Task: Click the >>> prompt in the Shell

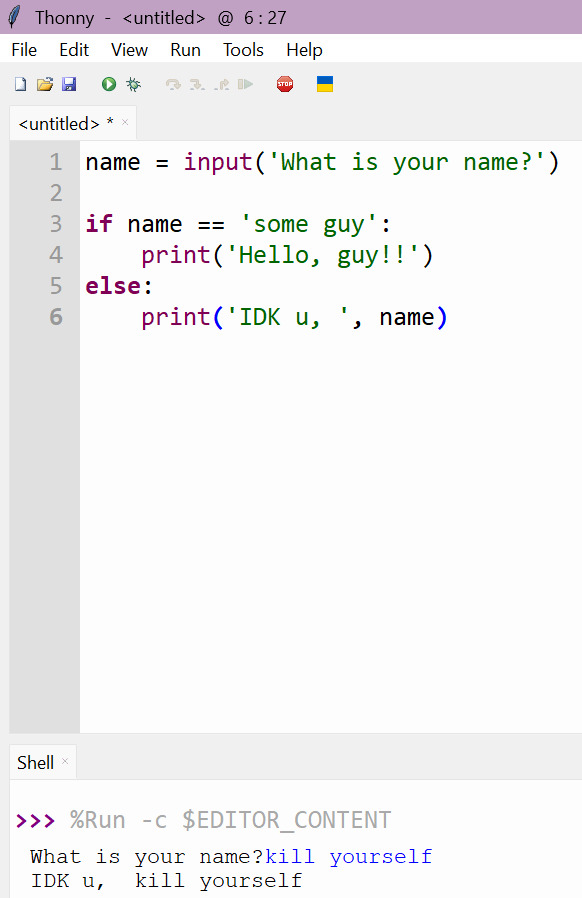Action: pos(36,821)
